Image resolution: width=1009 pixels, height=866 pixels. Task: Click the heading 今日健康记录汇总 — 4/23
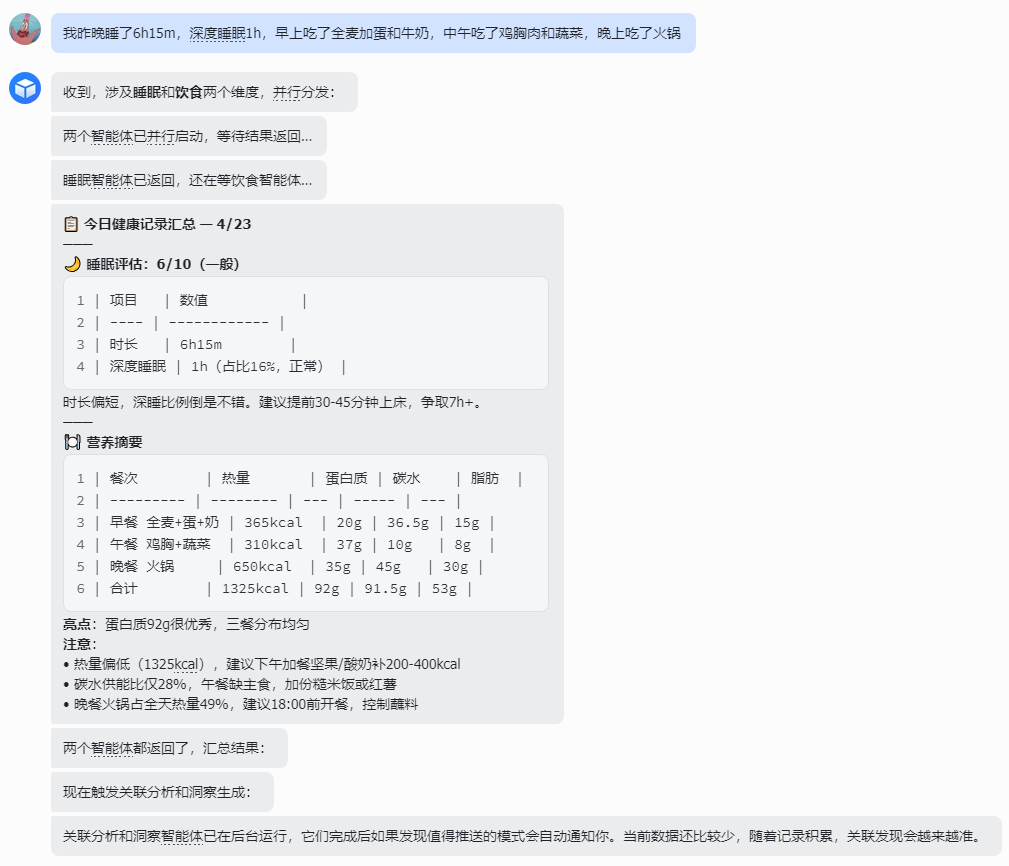click(x=167, y=224)
